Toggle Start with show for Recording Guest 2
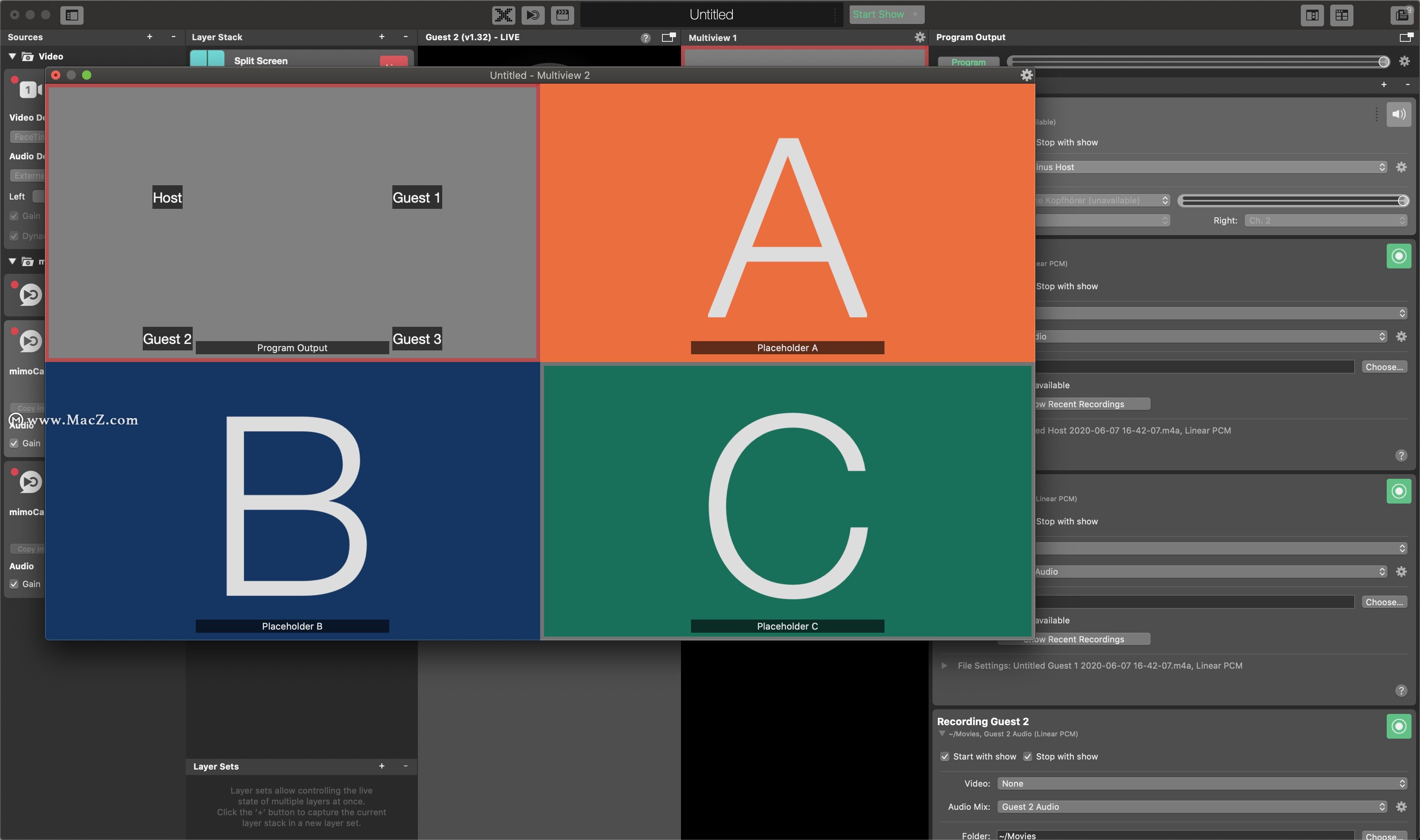This screenshot has height=840, width=1420. click(945, 757)
